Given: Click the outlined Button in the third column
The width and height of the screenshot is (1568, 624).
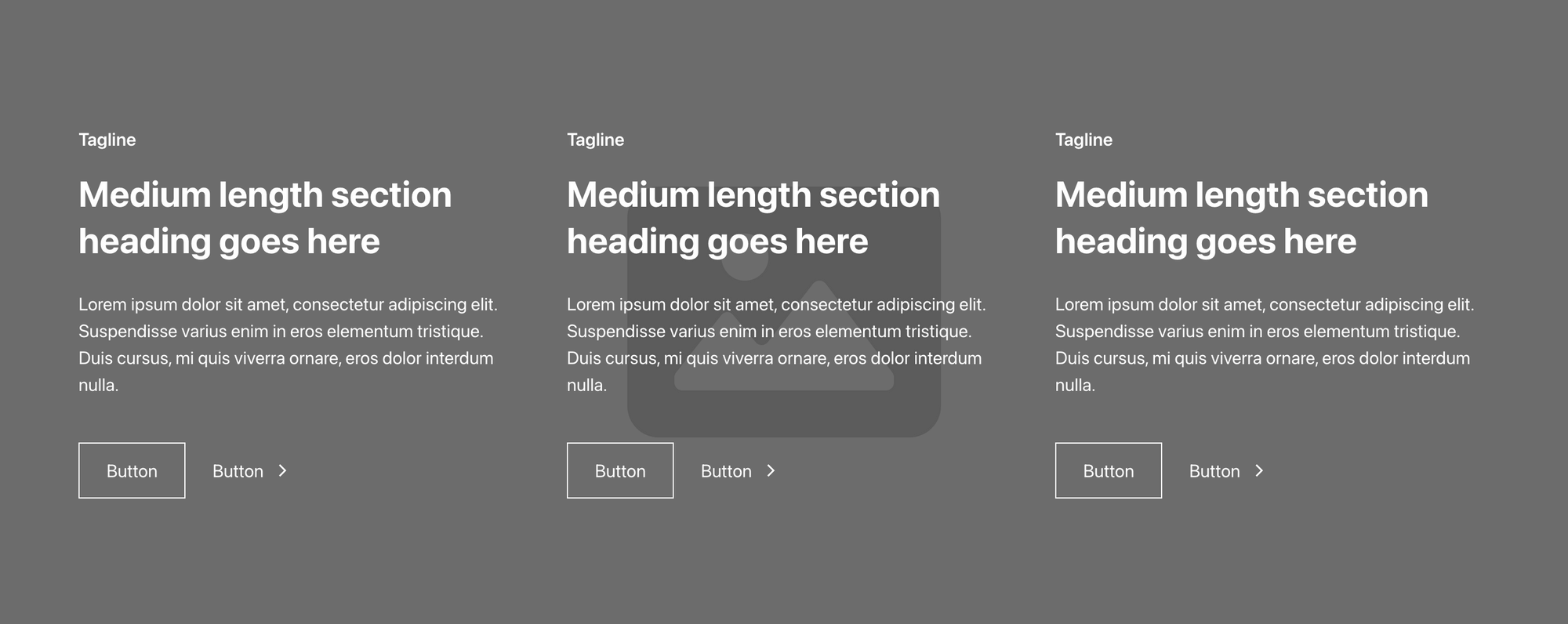Looking at the screenshot, I should point(1109,470).
